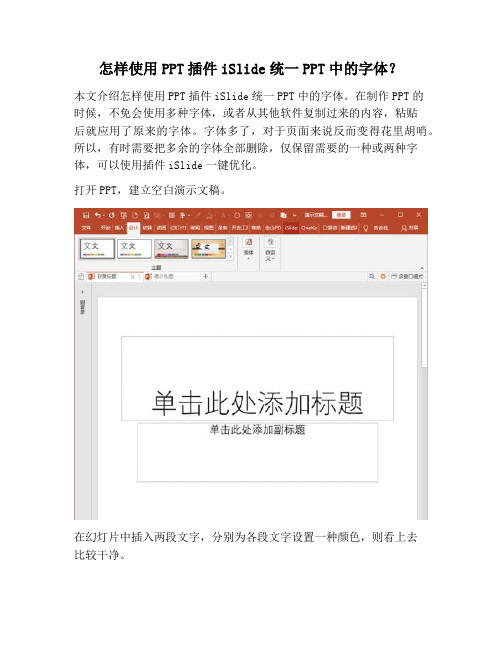The height and width of the screenshot is (649, 502).
Task: Click the Redo icon in the title bar
Action: click(111, 215)
